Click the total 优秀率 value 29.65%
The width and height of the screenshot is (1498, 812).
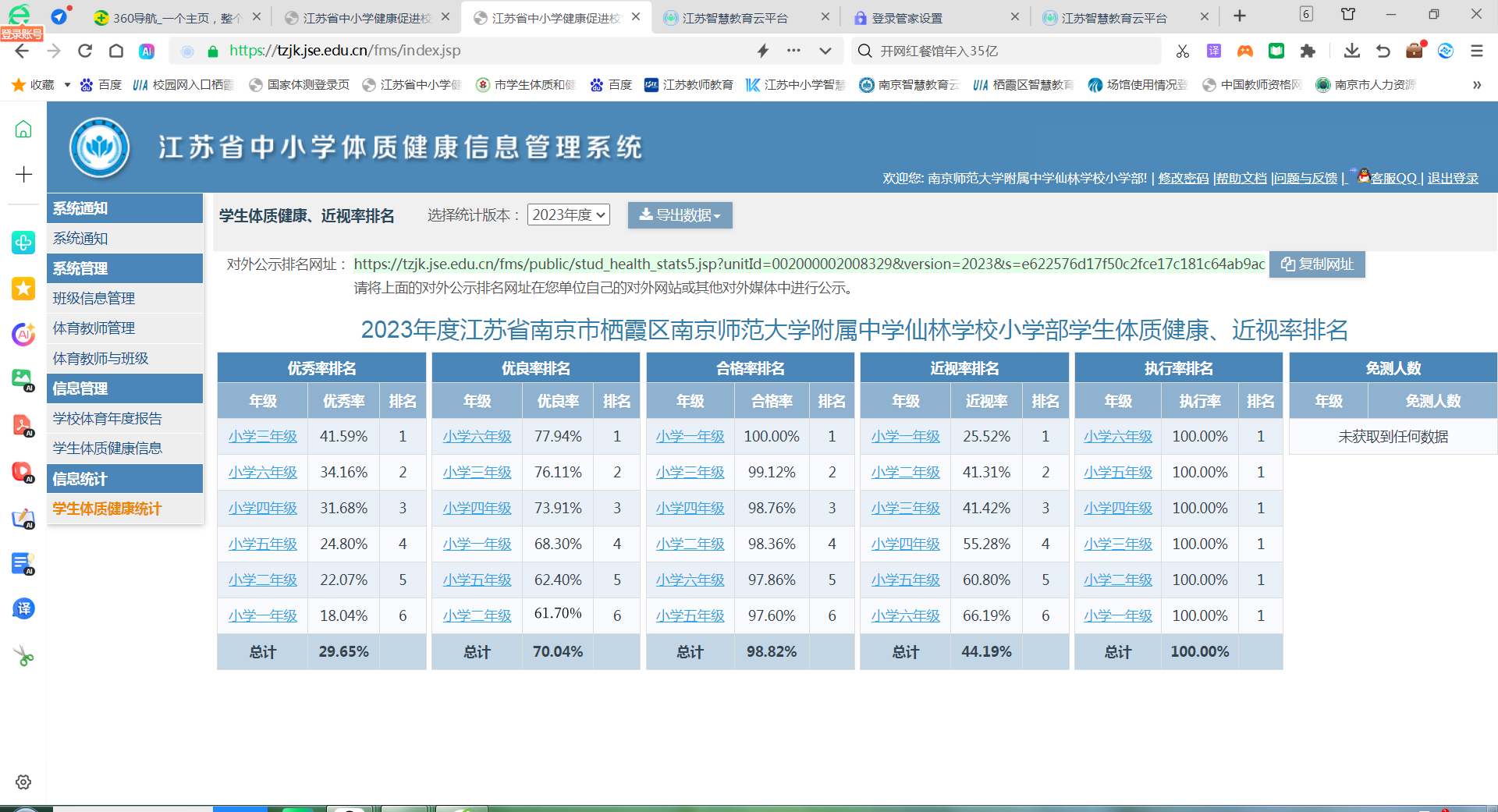(x=343, y=652)
